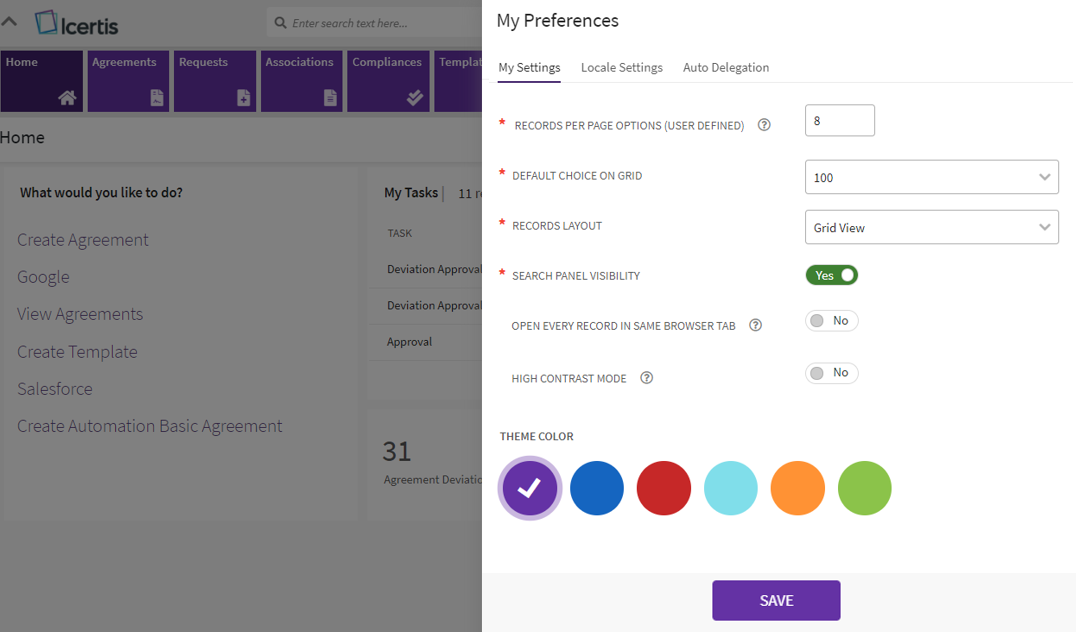Open the Auto Delegation tab

click(x=726, y=68)
